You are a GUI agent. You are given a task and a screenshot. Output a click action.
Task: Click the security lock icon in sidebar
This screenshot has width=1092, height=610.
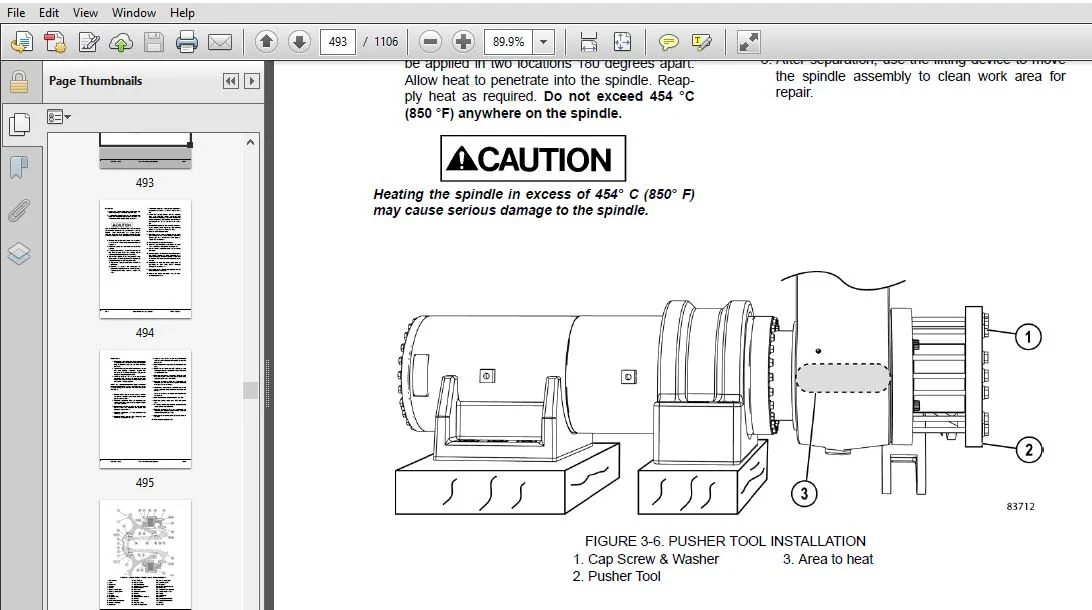pos(19,81)
